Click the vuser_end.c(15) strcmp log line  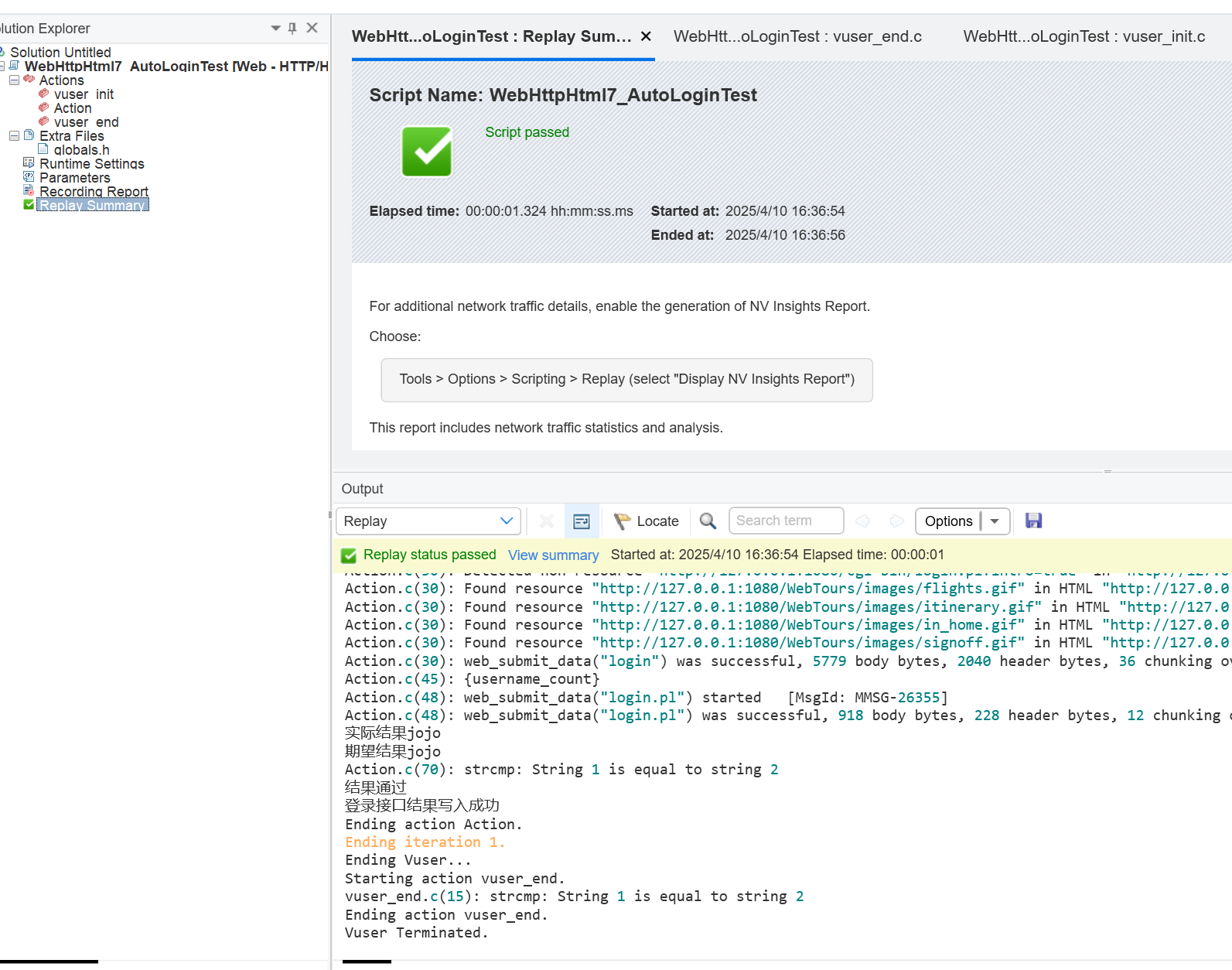click(574, 897)
